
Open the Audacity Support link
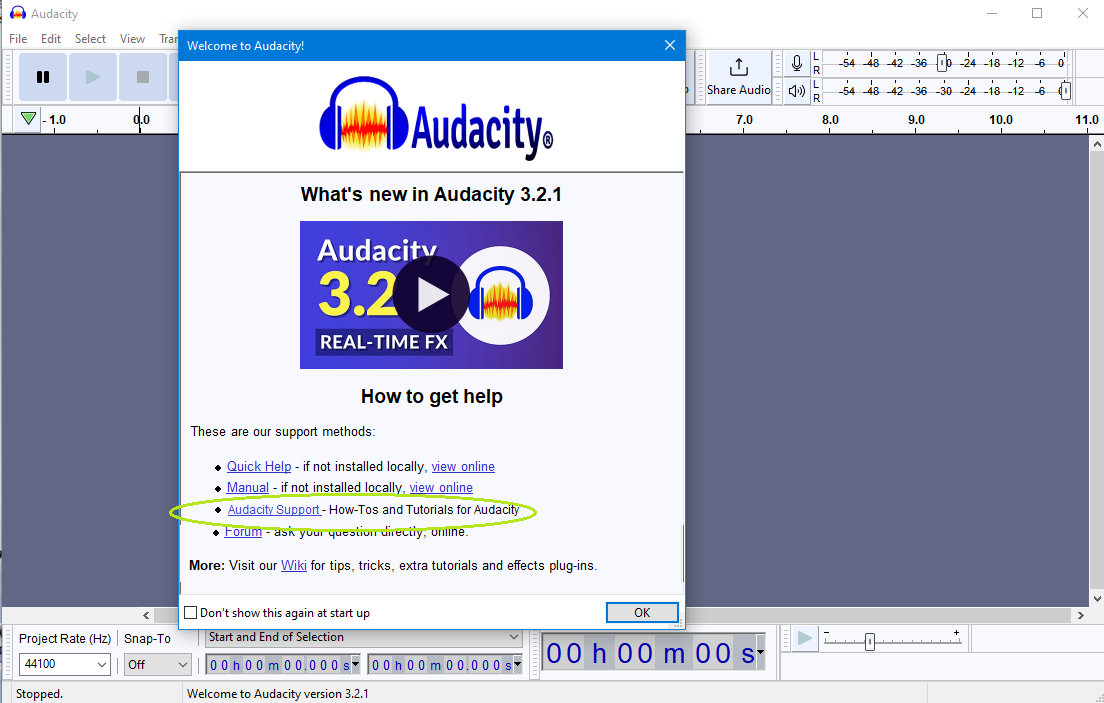[273, 509]
